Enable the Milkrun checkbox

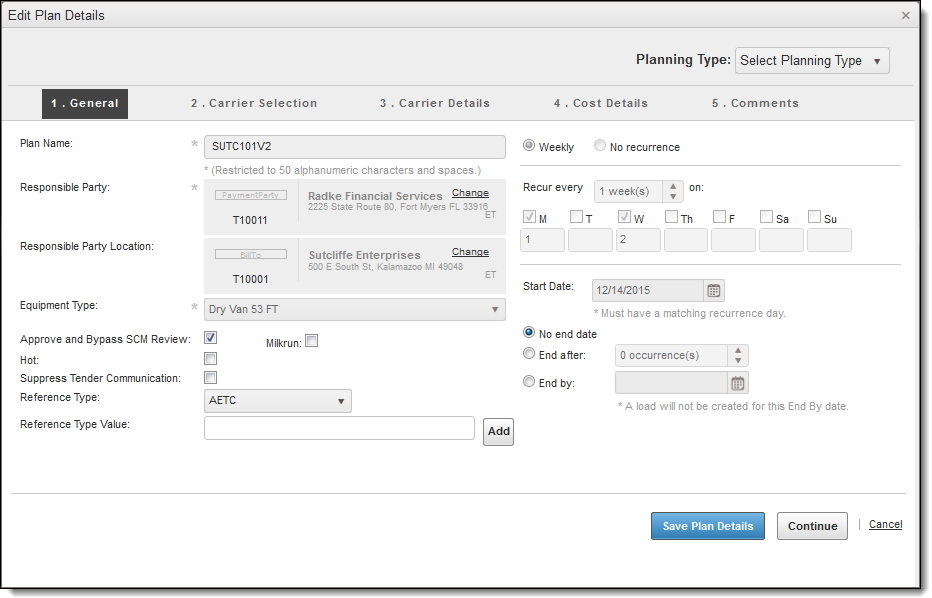(x=312, y=341)
